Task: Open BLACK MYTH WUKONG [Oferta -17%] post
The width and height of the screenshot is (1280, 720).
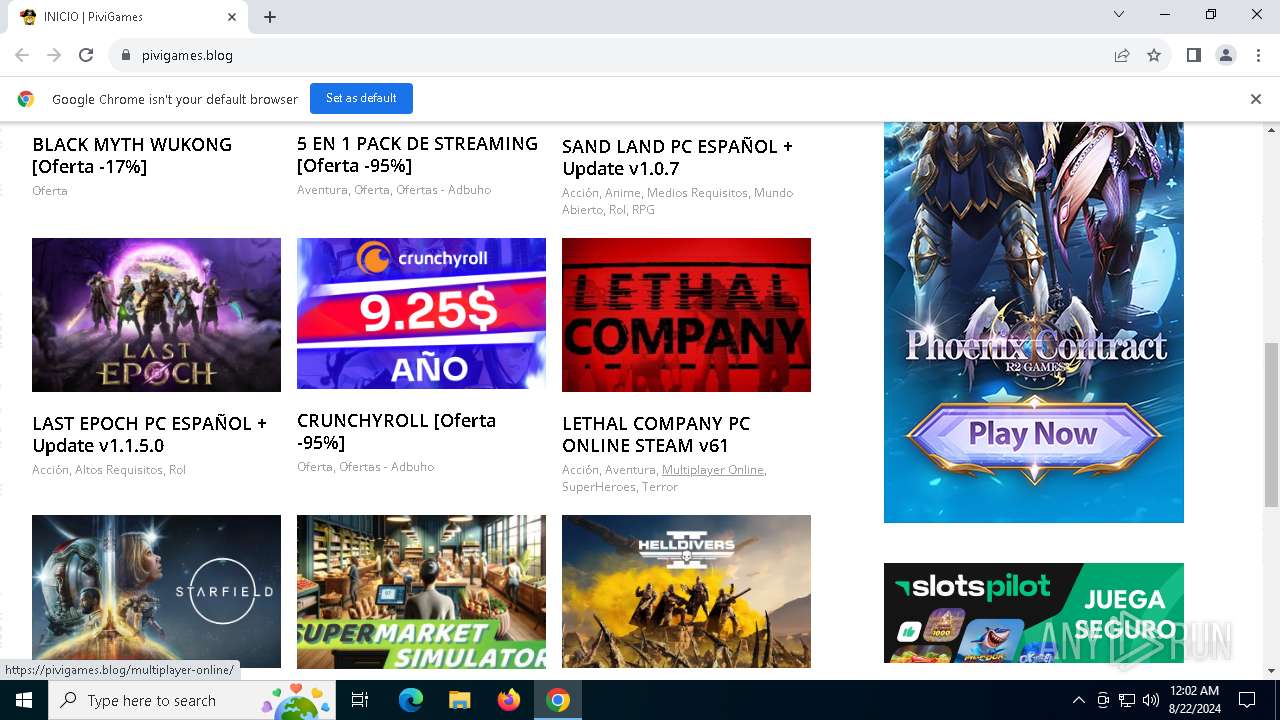Action: 132,155
